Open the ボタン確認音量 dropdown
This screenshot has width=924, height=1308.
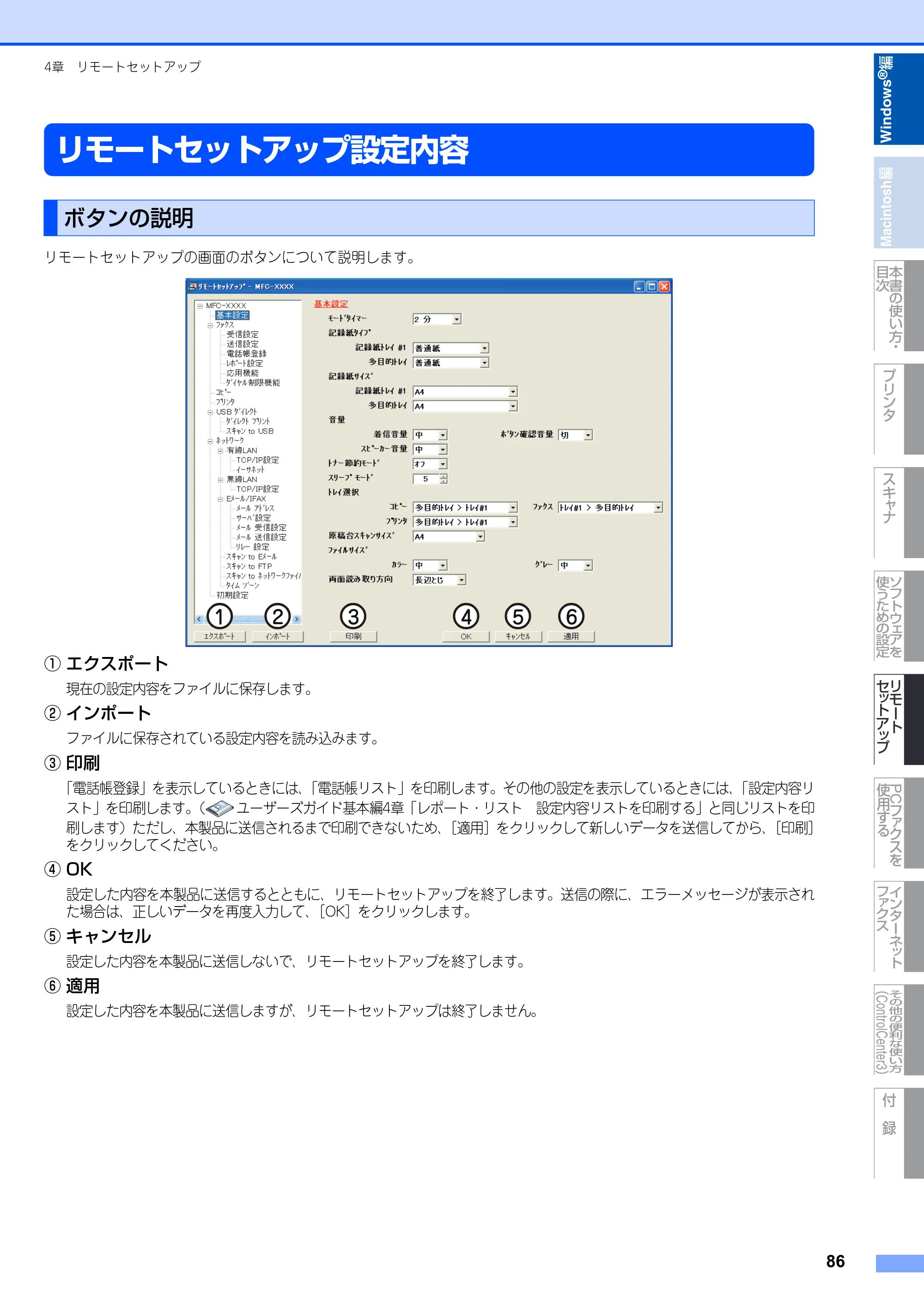[x=575, y=435]
